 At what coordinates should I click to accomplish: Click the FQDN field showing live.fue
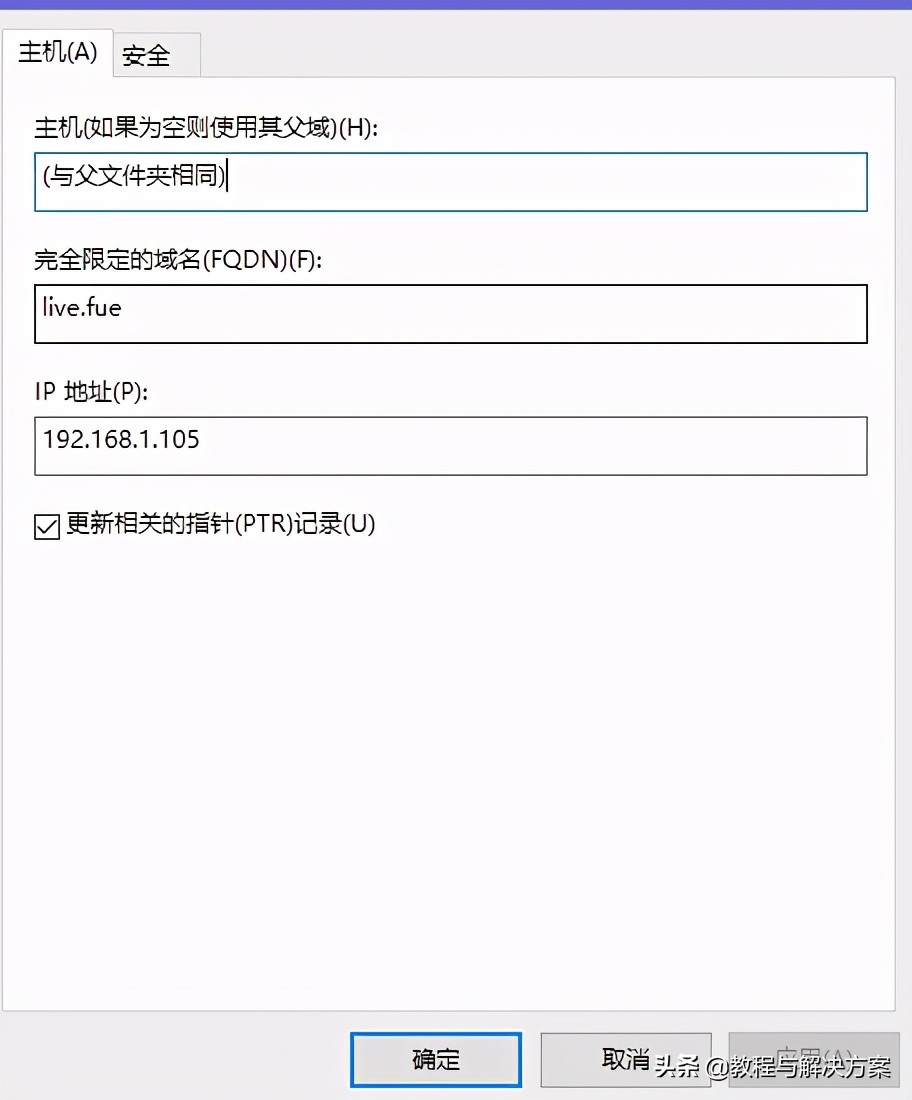tap(450, 313)
